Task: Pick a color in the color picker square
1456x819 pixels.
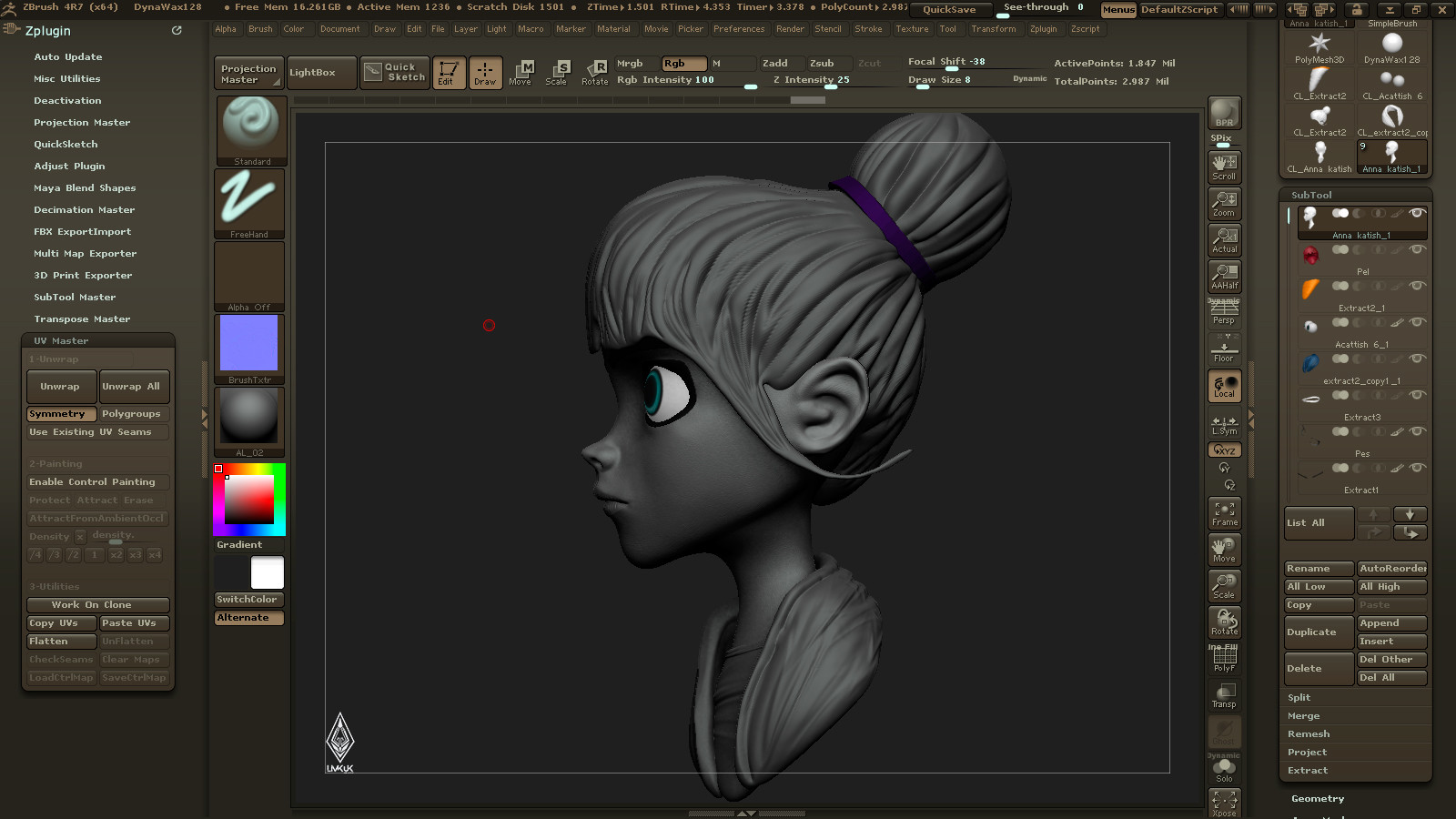Action: (x=249, y=499)
